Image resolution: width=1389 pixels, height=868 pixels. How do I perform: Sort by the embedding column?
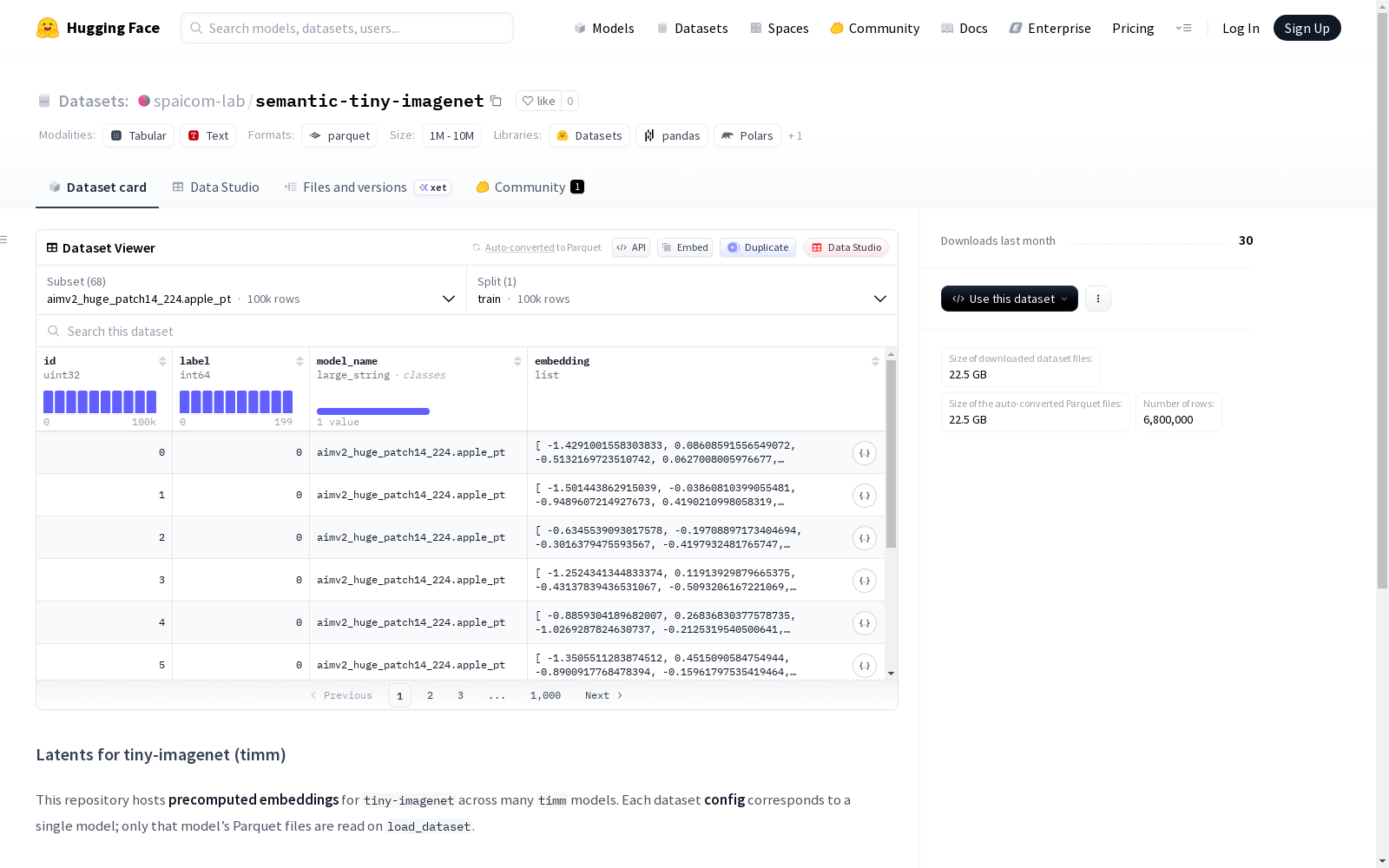point(875,361)
